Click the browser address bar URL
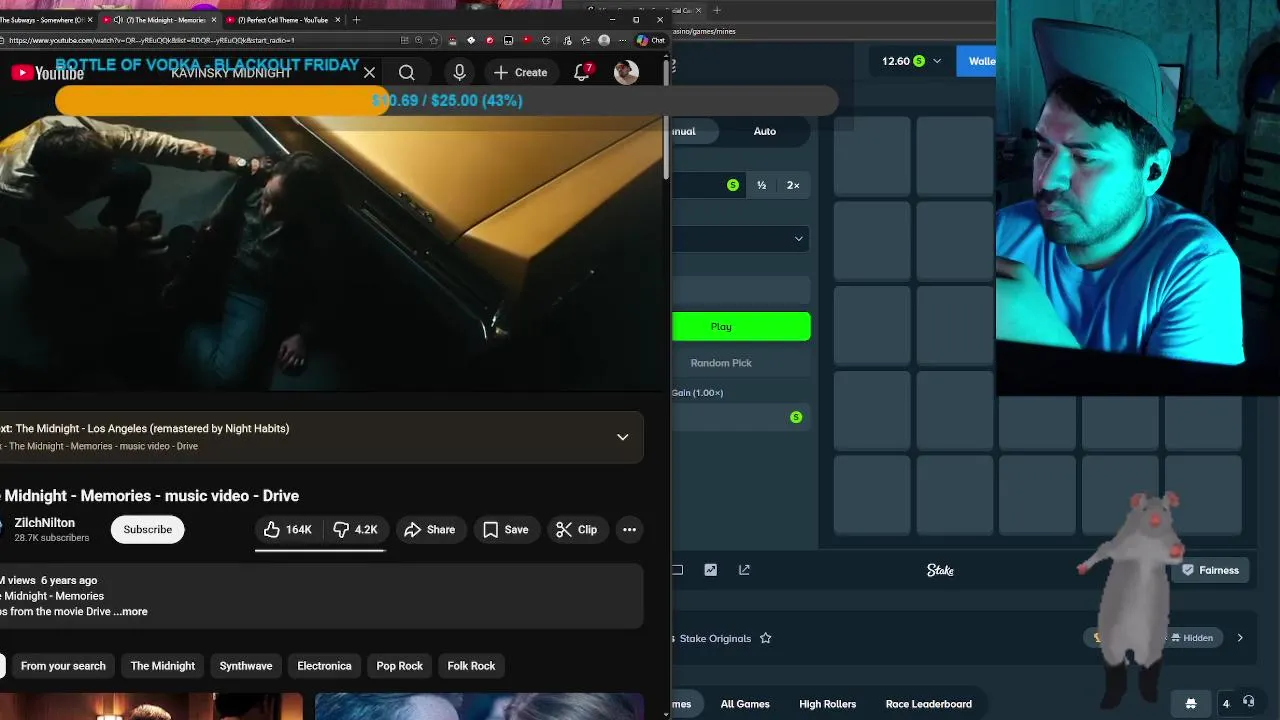 pos(152,40)
